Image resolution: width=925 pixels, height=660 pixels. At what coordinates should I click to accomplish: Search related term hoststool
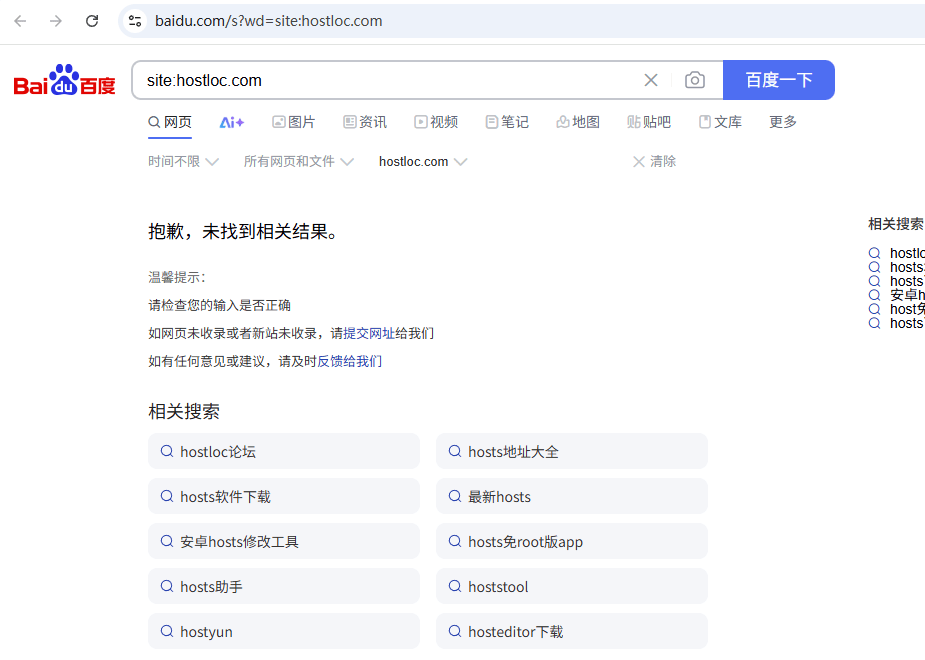coord(572,586)
